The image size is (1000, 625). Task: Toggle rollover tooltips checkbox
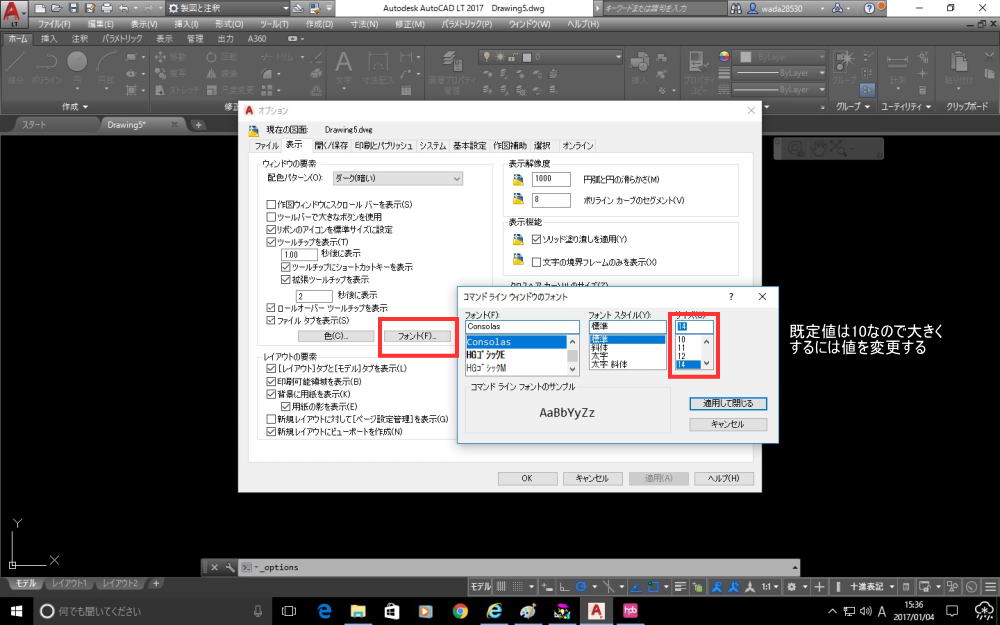(x=271, y=307)
